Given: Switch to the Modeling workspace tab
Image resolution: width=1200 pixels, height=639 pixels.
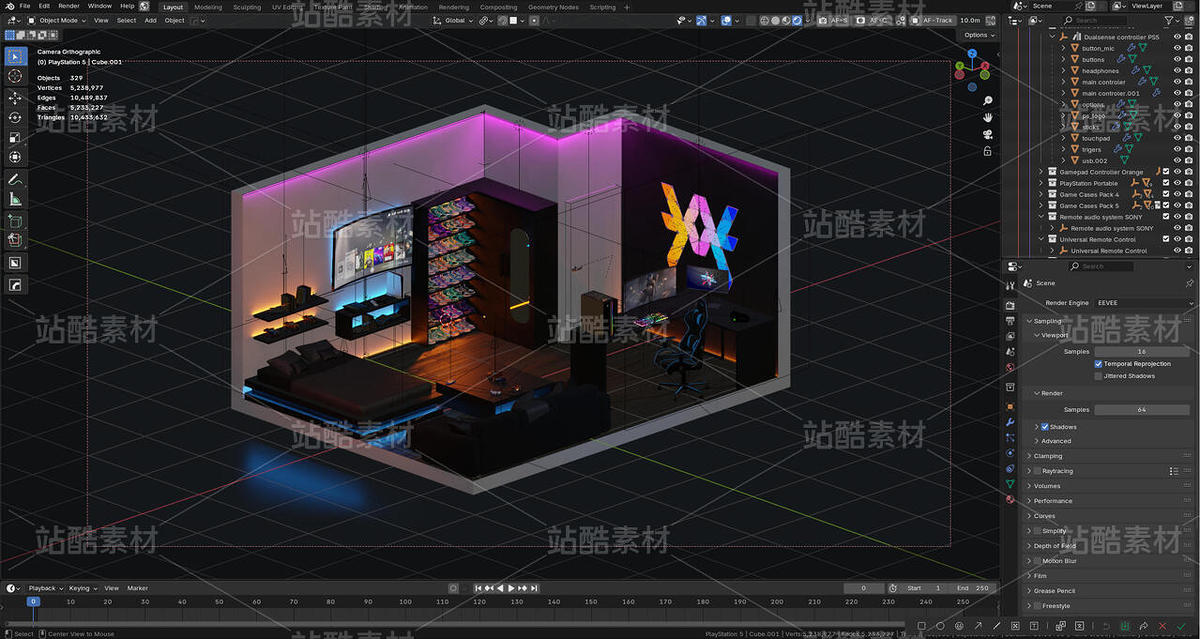Looking at the screenshot, I should (x=208, y=7).
